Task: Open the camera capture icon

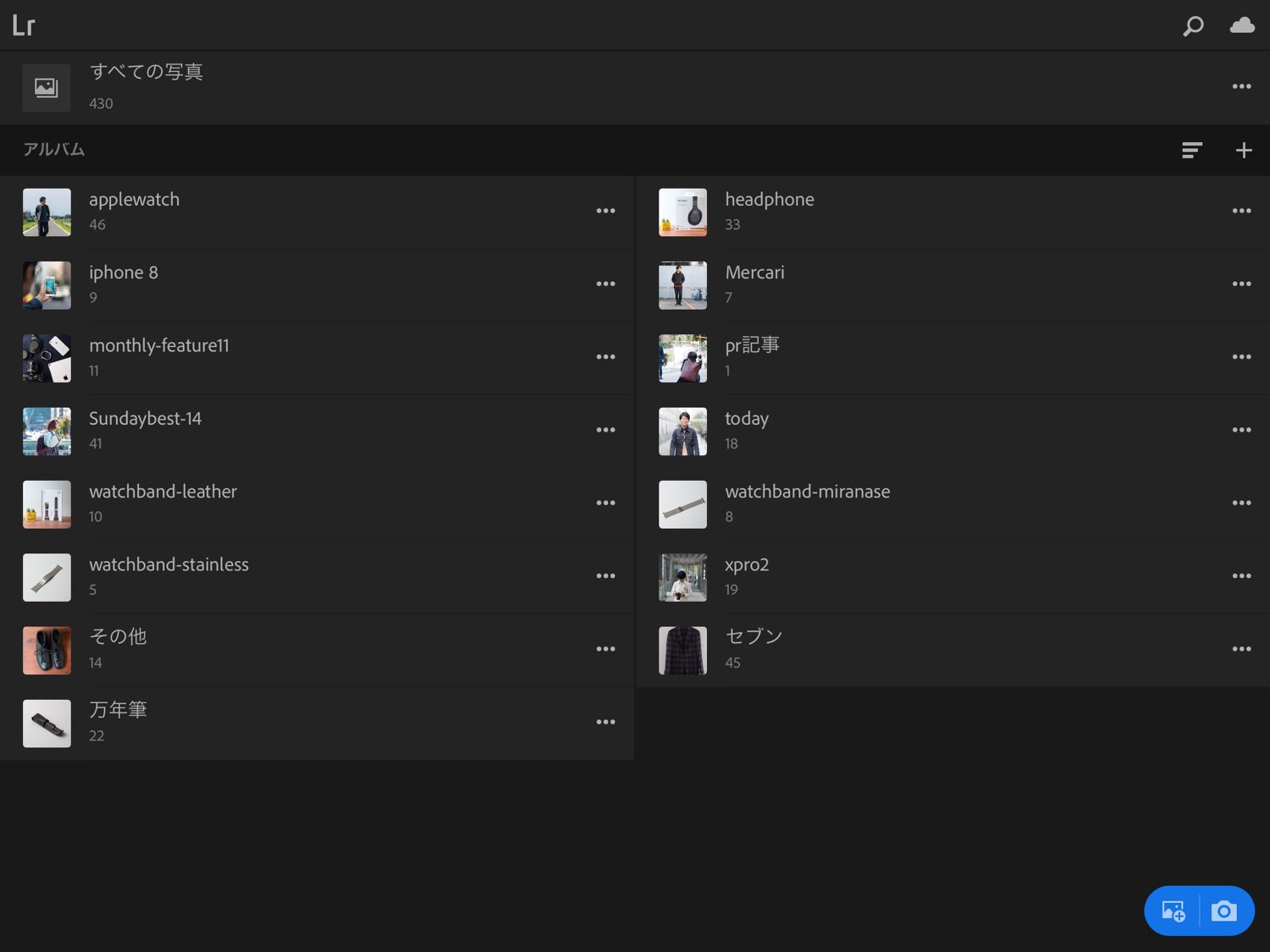Action: [x=1223, y=911]
